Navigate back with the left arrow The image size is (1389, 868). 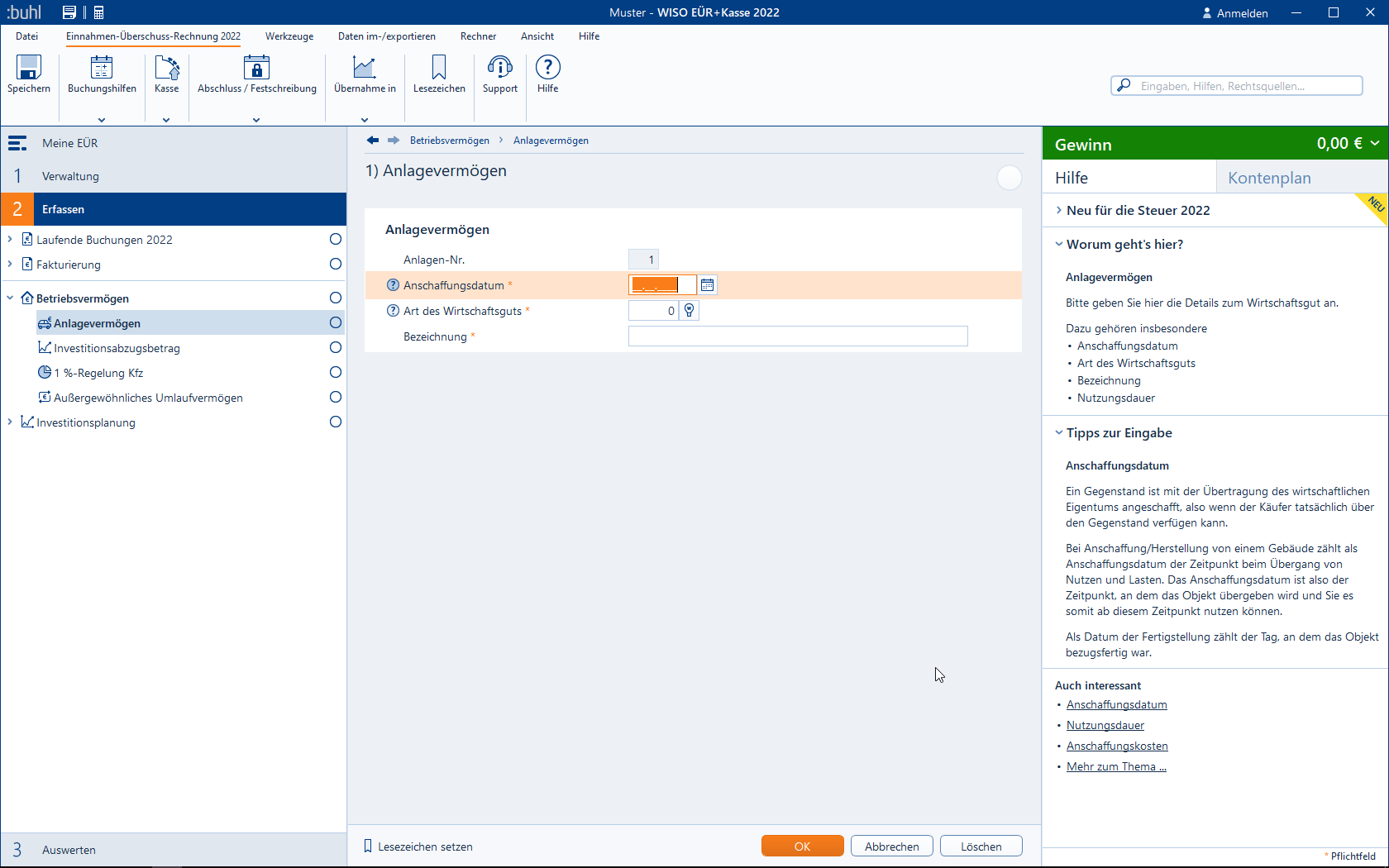[373, 141]
